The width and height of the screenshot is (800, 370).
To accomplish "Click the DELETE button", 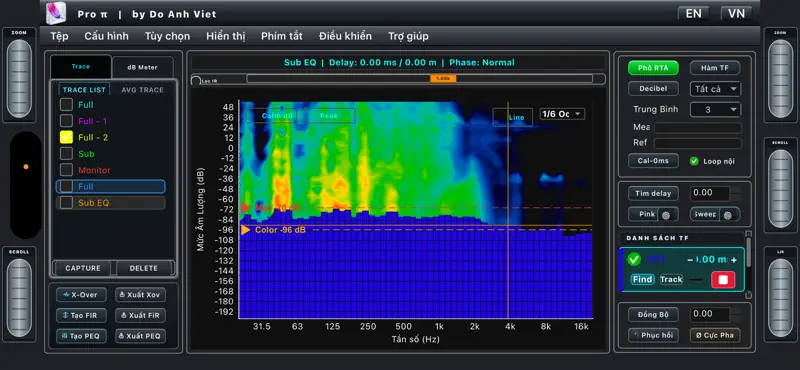I will pyautogui.click(x=144, y=268).
